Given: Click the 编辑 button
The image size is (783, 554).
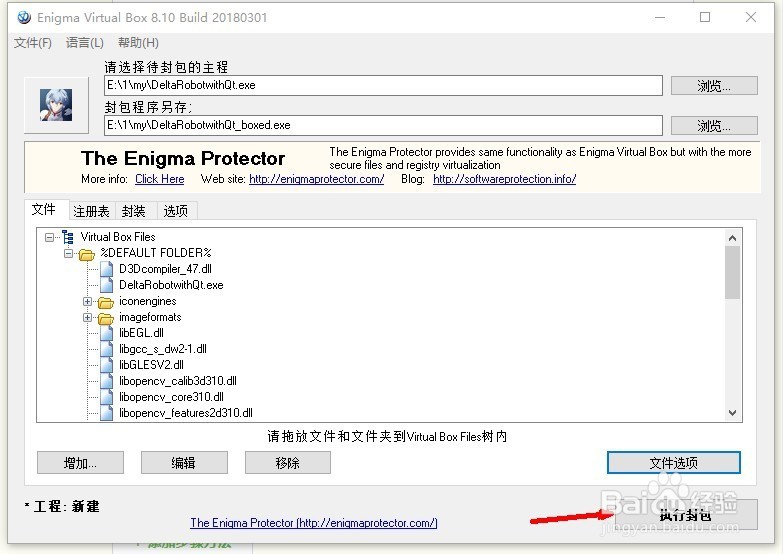Looking at the screenshot, I should [184, 463].
